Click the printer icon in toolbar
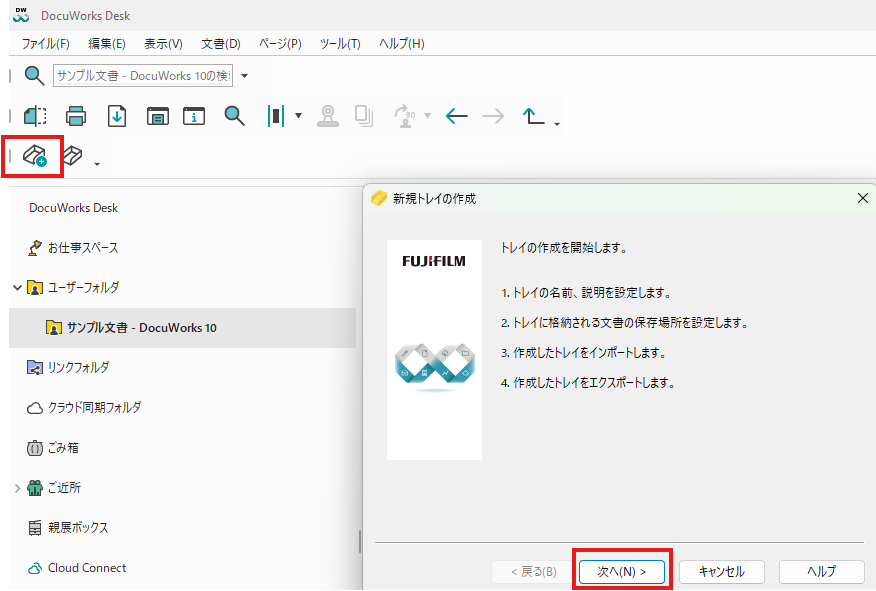Image resolution: width=876 pixels, height=591 pixels. (x=76, y=116)
